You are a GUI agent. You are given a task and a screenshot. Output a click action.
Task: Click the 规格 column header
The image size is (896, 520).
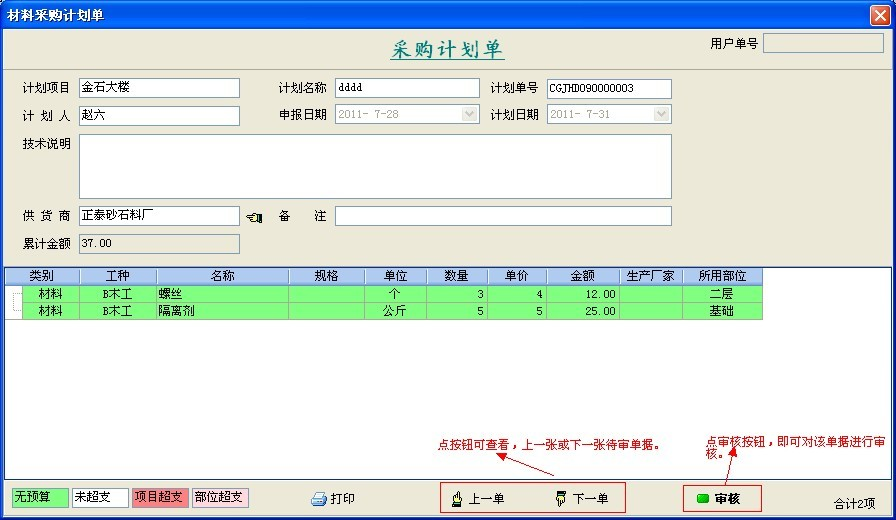(x=327, y=276)
